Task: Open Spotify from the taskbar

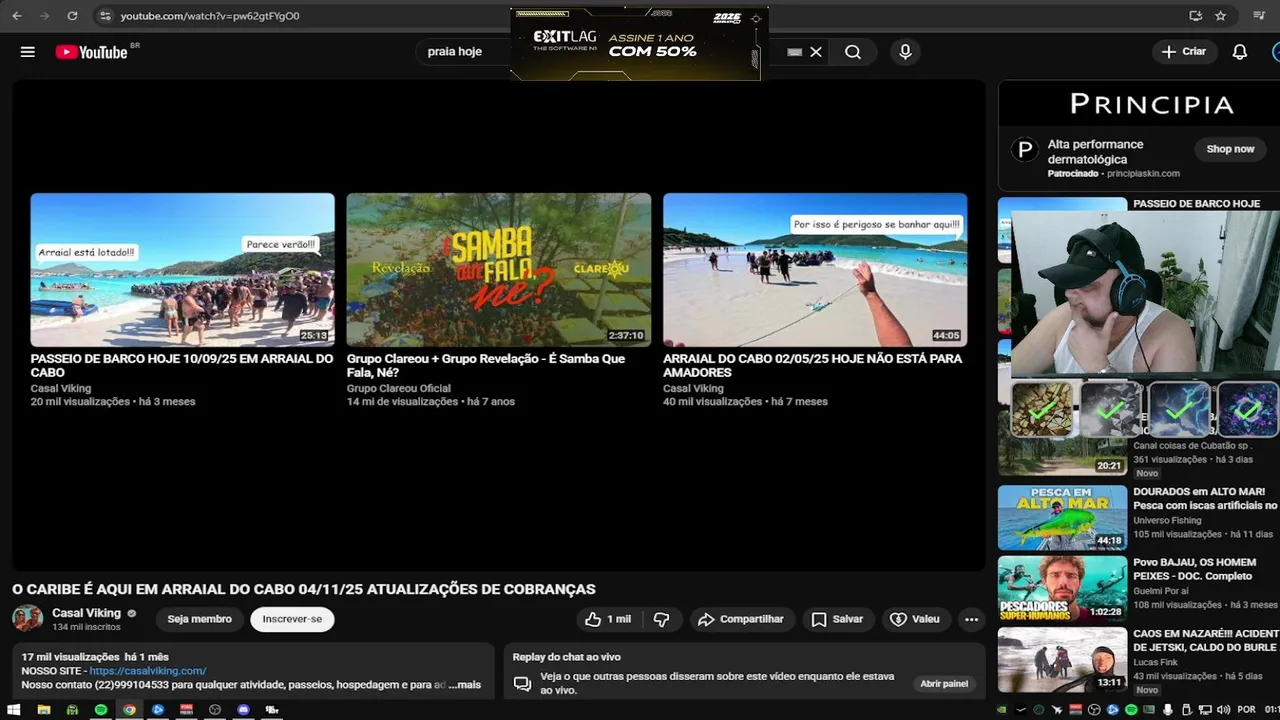Action: point(101,710)
